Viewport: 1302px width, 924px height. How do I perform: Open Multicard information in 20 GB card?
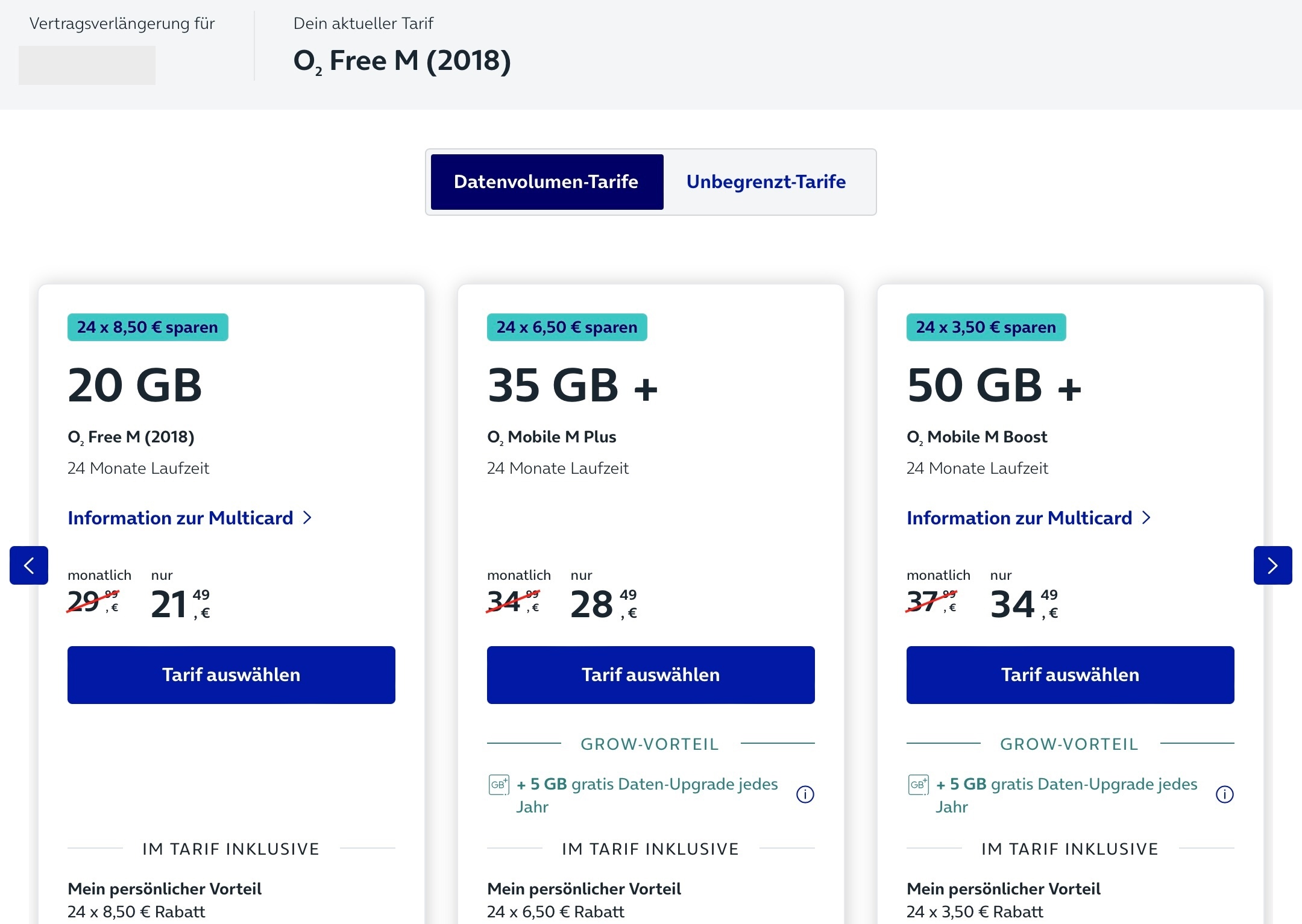180,518
